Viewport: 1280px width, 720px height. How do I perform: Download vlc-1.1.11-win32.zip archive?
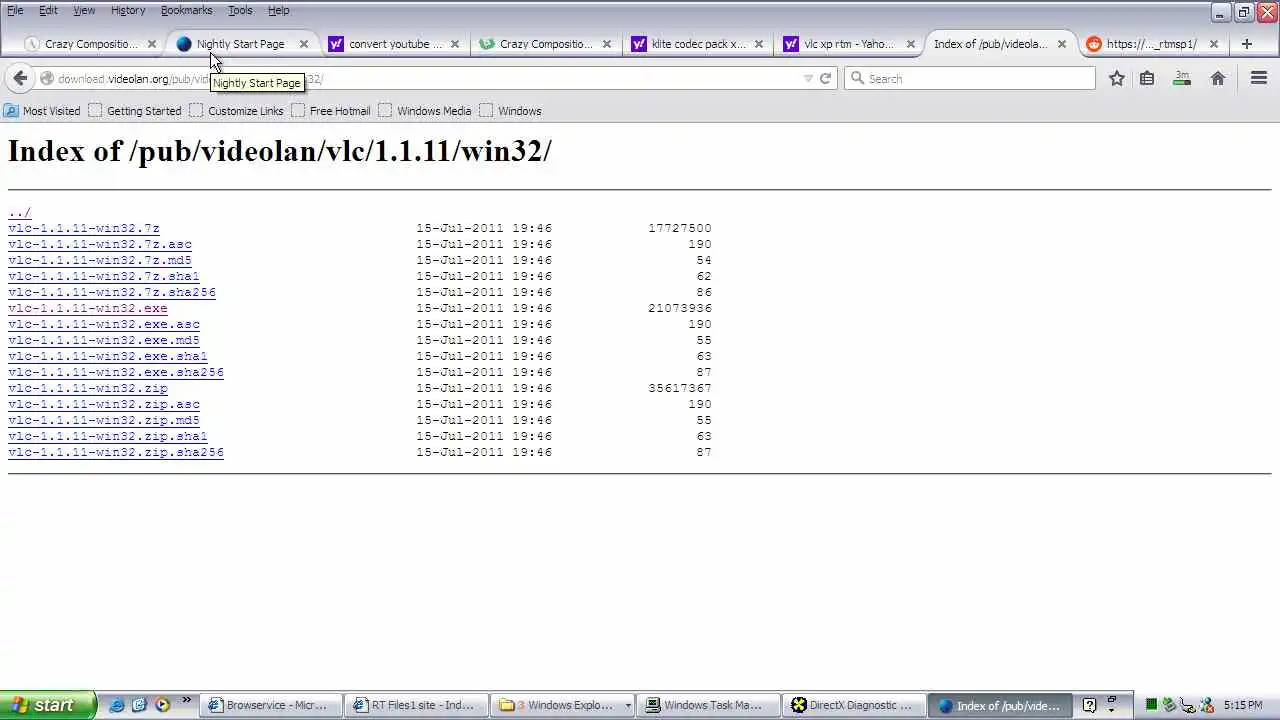[88, 389]
